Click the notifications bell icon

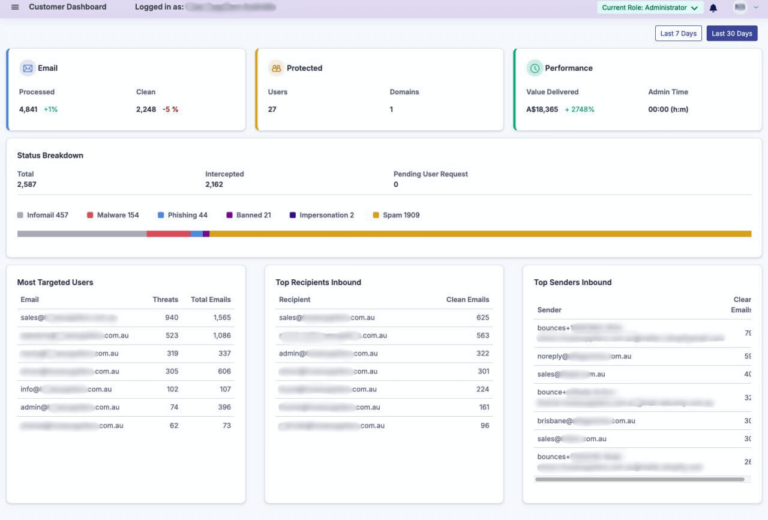(x=713, y=8)
